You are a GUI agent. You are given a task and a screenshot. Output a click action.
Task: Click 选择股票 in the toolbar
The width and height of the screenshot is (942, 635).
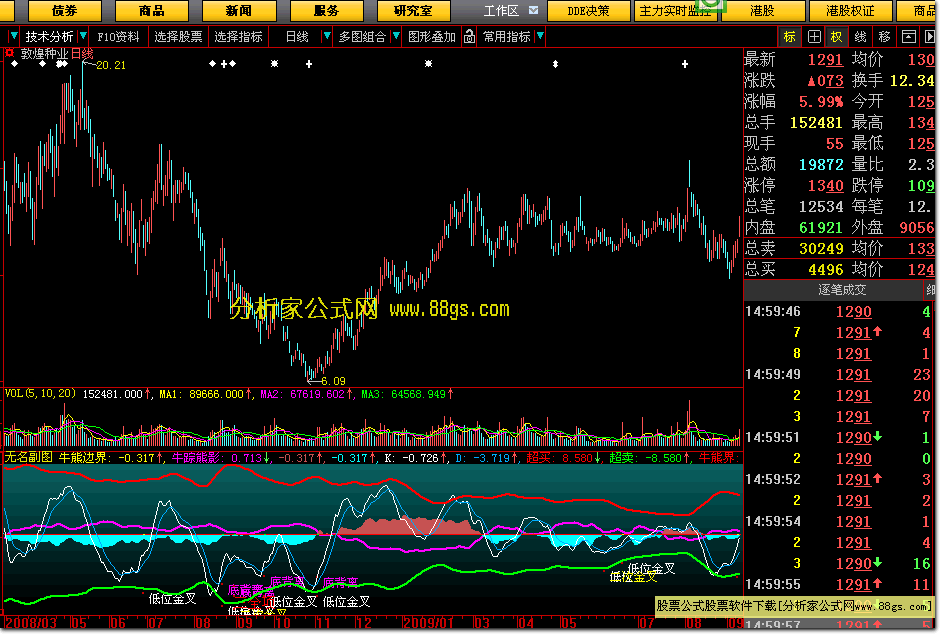pos(178,37)
